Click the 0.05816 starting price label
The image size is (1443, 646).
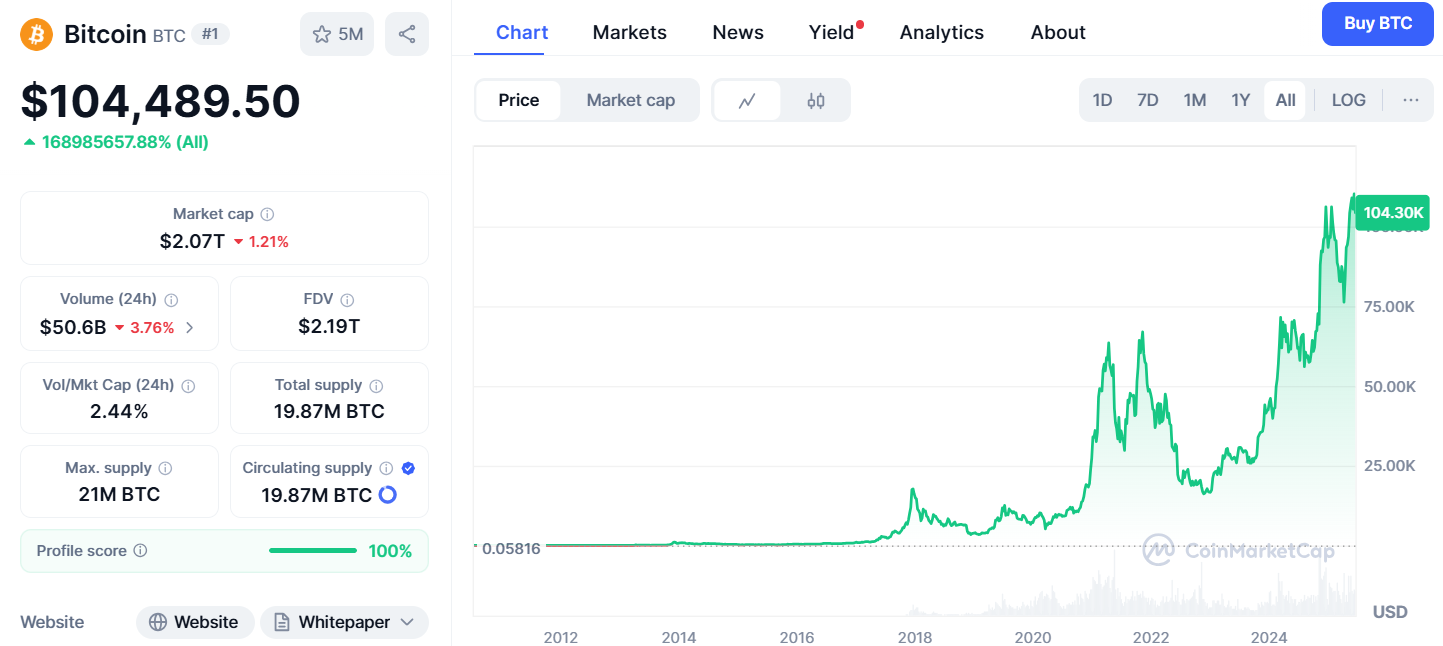pyautogui.click(x=511, y=548)
